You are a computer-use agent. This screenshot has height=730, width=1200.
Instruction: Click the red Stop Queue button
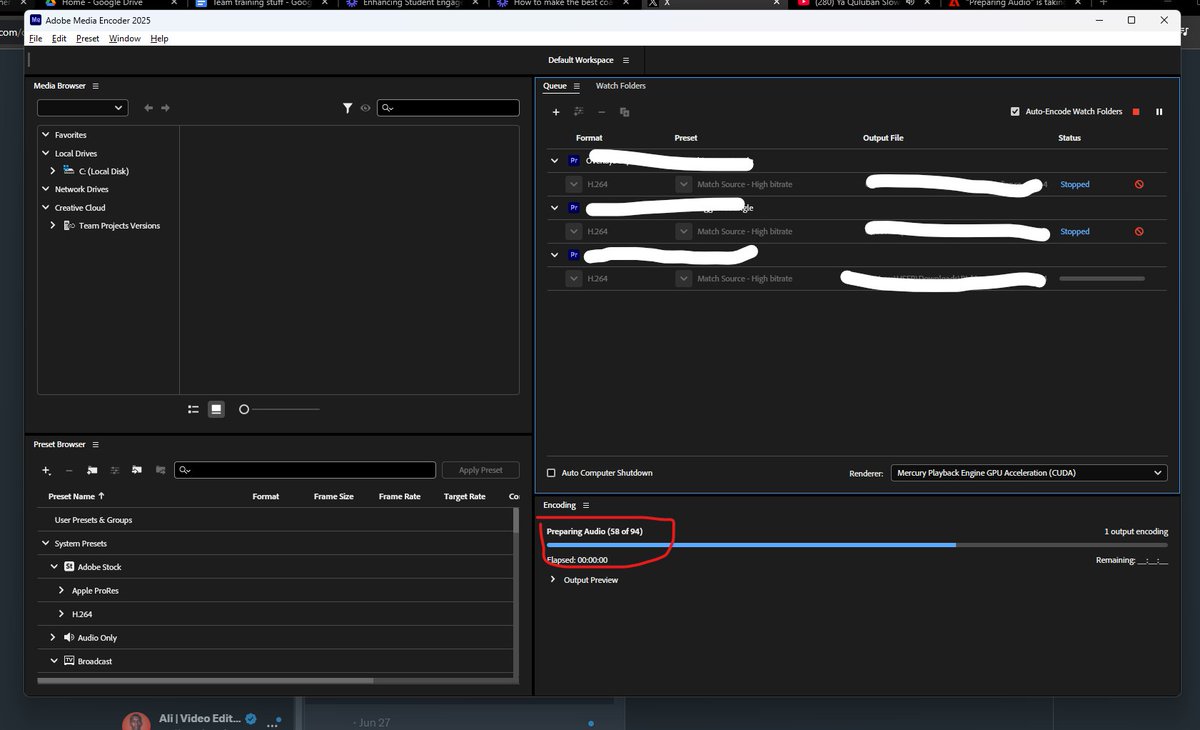tap(1136, 112)
